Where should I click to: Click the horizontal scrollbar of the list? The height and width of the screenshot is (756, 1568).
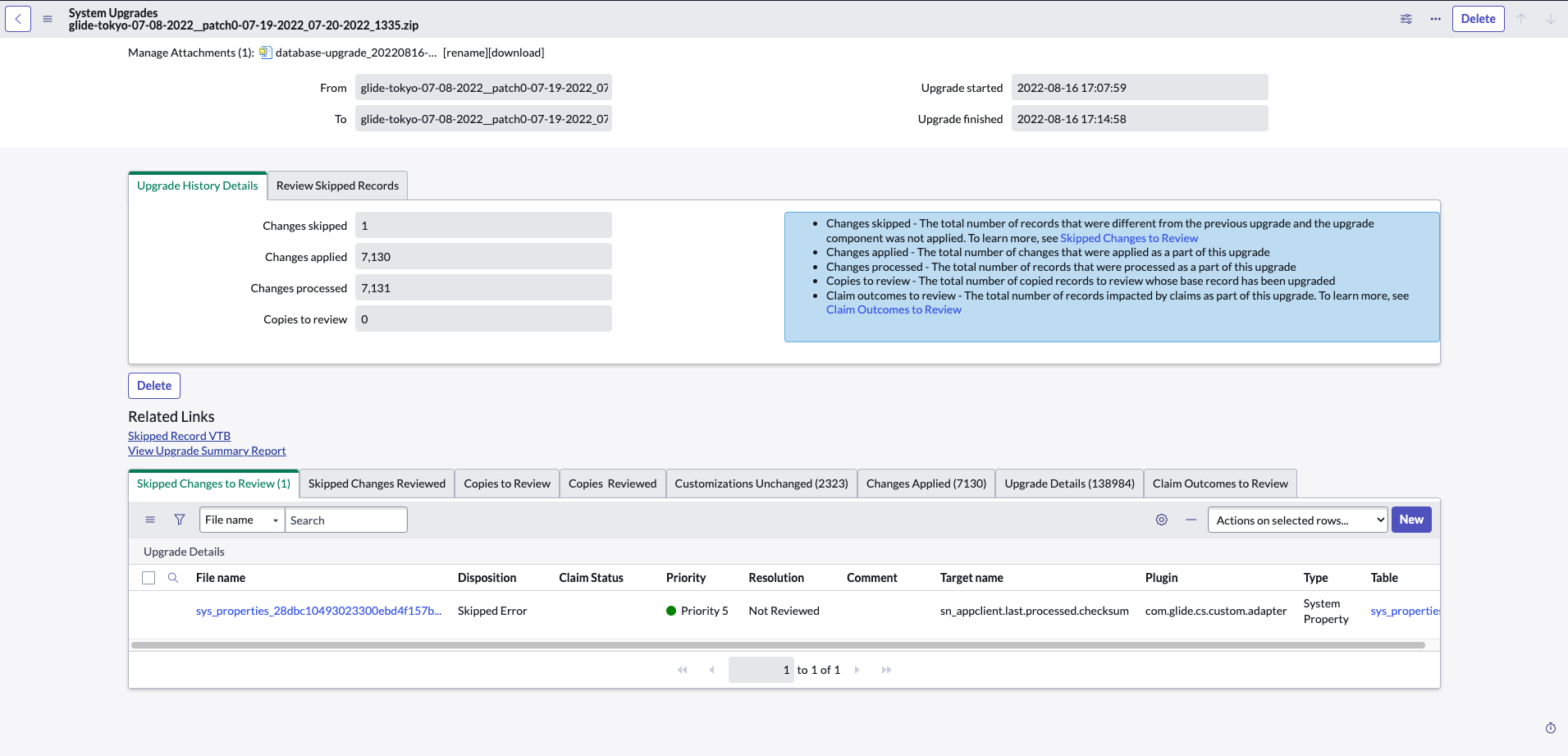[x=777, y=645]
